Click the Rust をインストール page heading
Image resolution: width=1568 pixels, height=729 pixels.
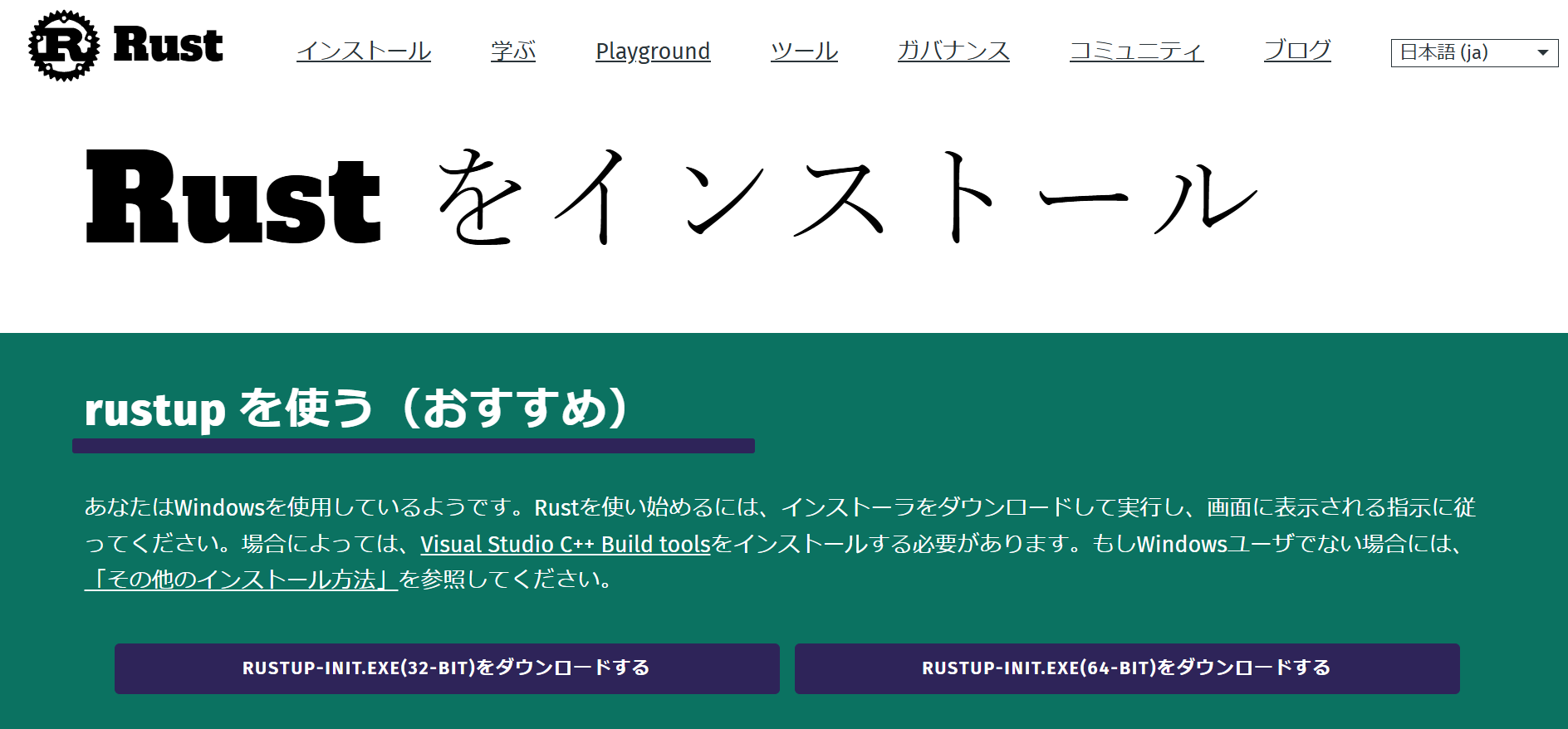[673, 196]
